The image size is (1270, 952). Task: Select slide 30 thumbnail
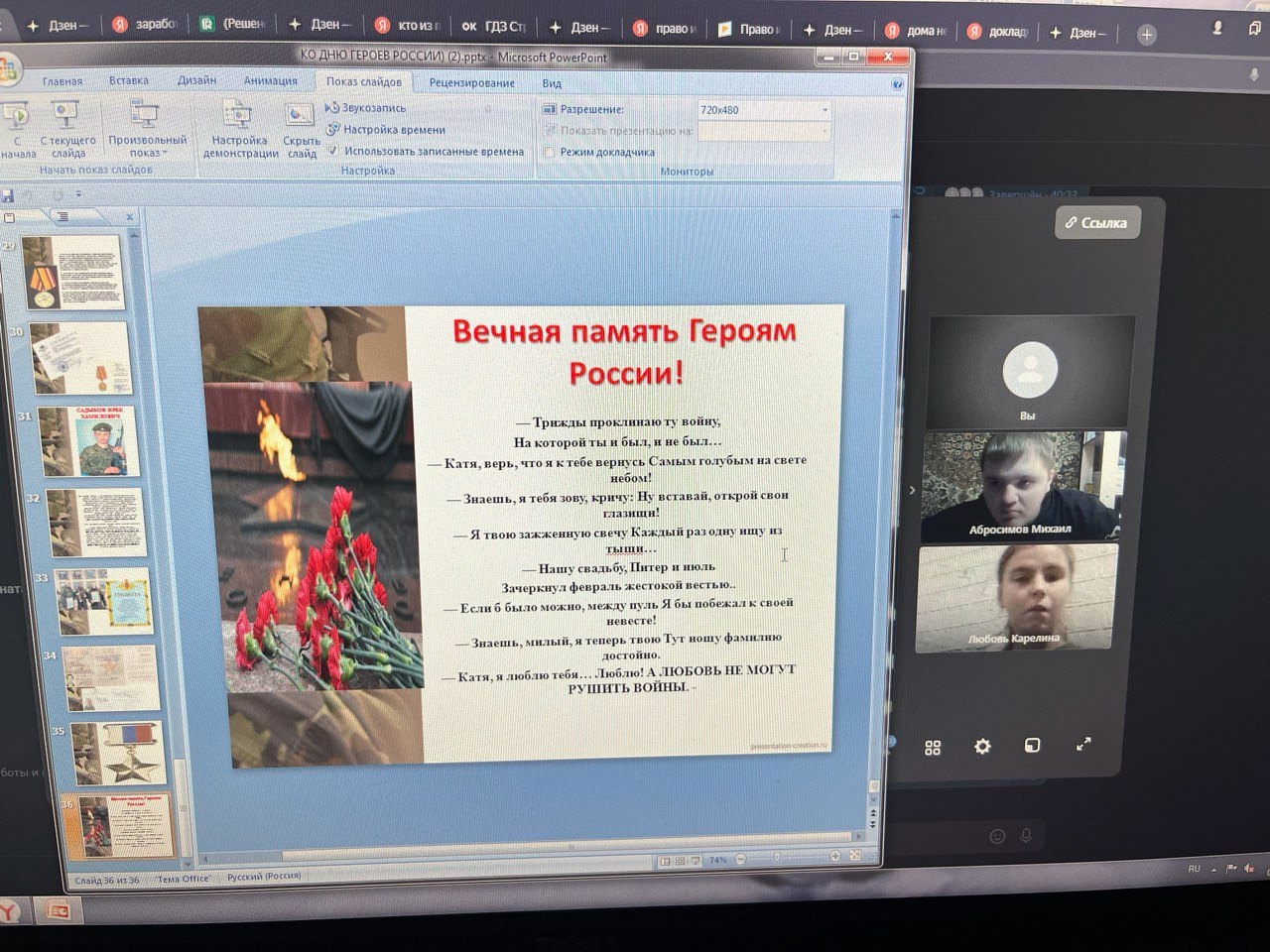coord(79,358)
